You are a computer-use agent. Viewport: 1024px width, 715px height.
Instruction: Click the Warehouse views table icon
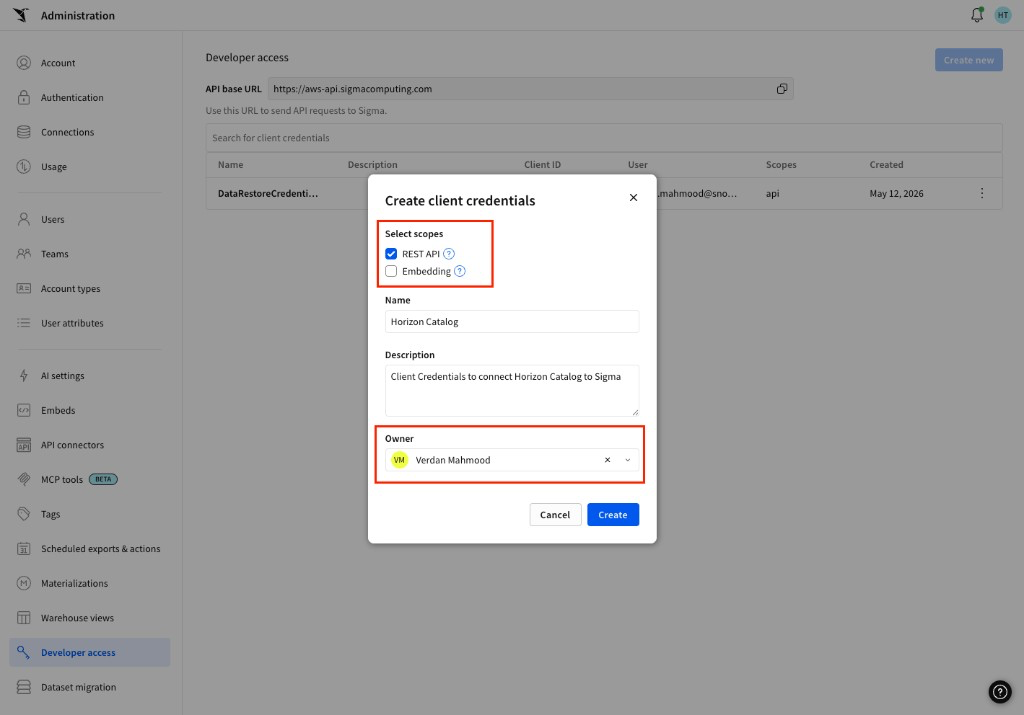24,618
